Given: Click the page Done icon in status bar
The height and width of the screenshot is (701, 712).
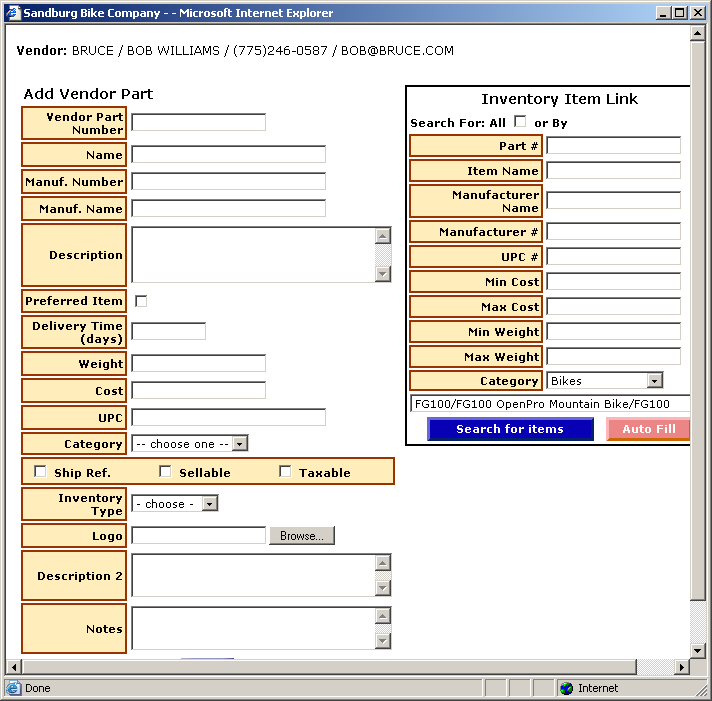Looking at the screenshot, I should pos(13,688).
